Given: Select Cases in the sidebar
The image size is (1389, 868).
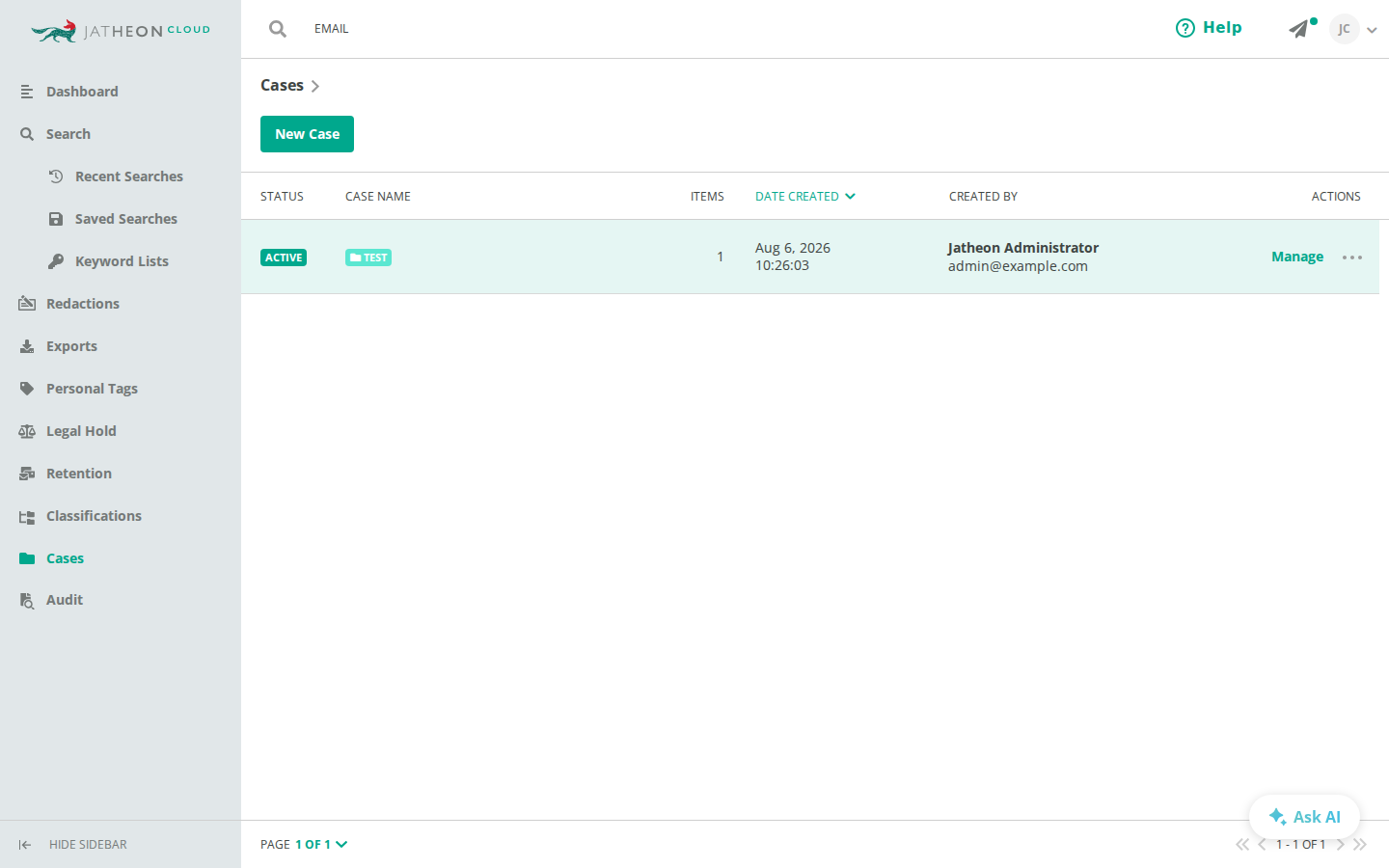Looking at the screenshot, I should coord(65,558).
